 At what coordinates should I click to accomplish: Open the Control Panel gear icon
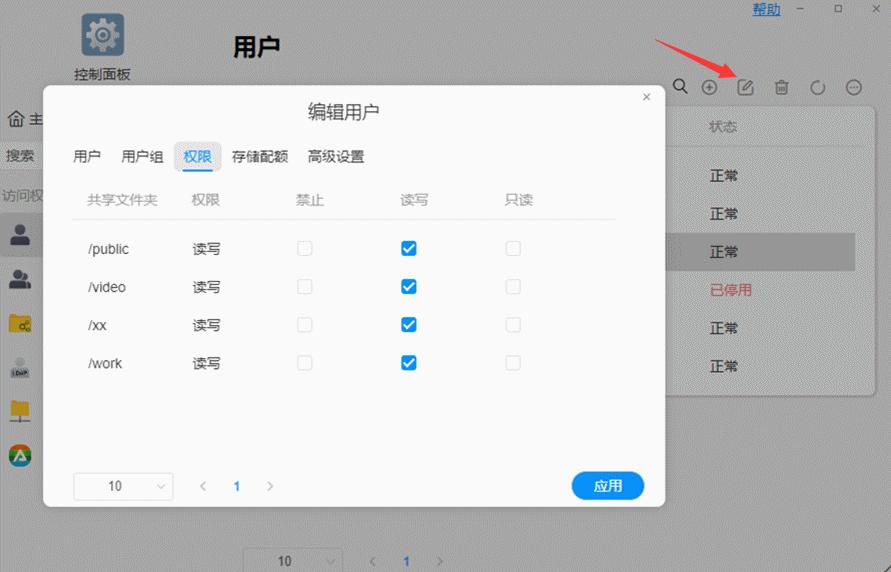pyautogui.click(x=102, y=35)
